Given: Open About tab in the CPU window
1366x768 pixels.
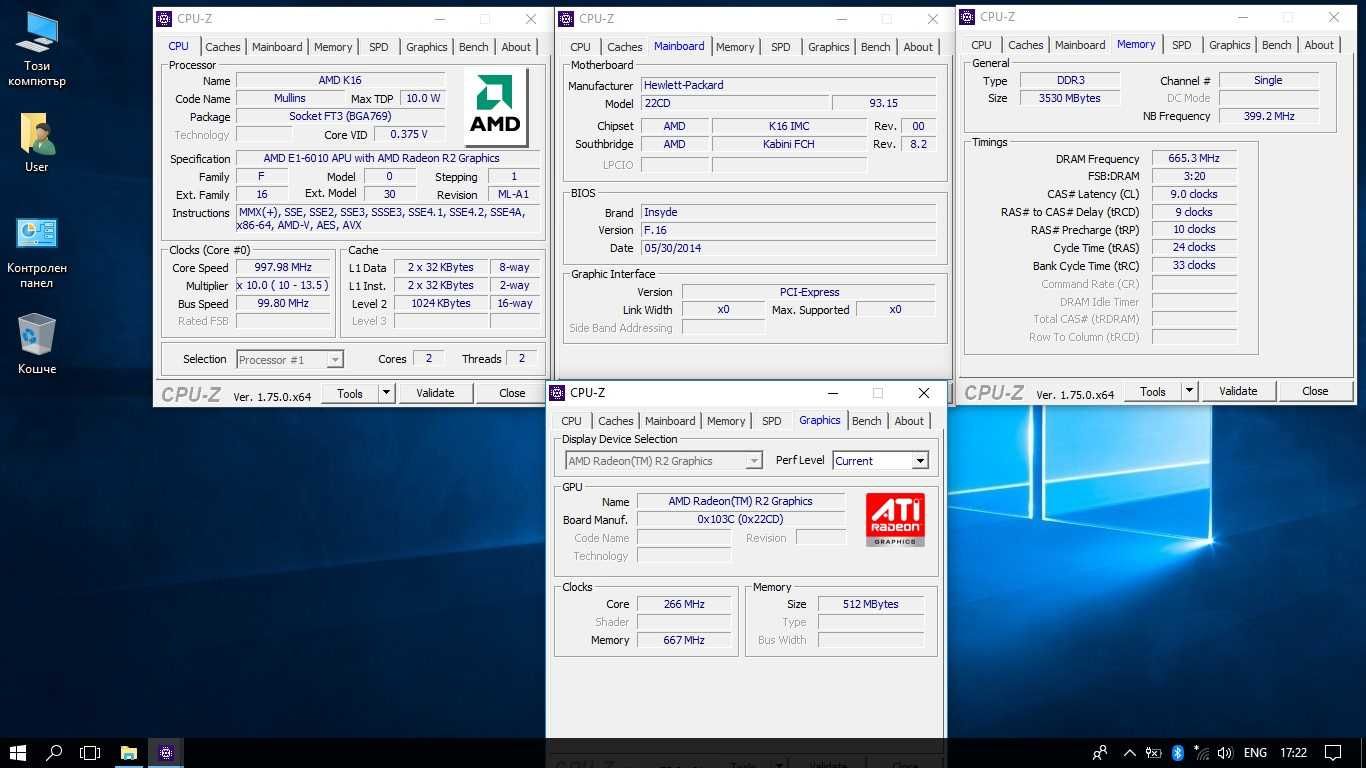Looking at the screenshot, I should pyautogui.click(x=516, y=47).
